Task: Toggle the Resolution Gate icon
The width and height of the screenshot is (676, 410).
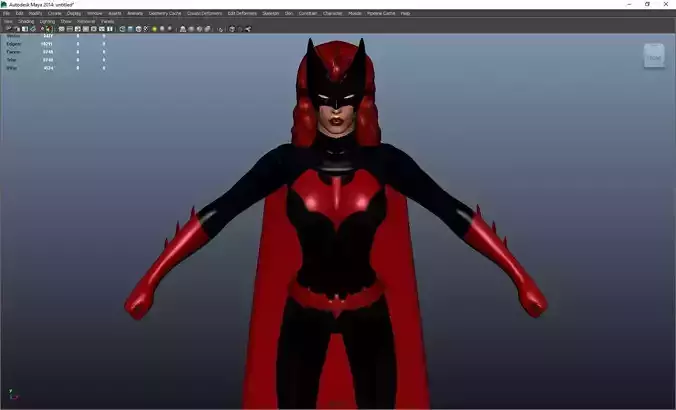Action: [x=78, y=29]
